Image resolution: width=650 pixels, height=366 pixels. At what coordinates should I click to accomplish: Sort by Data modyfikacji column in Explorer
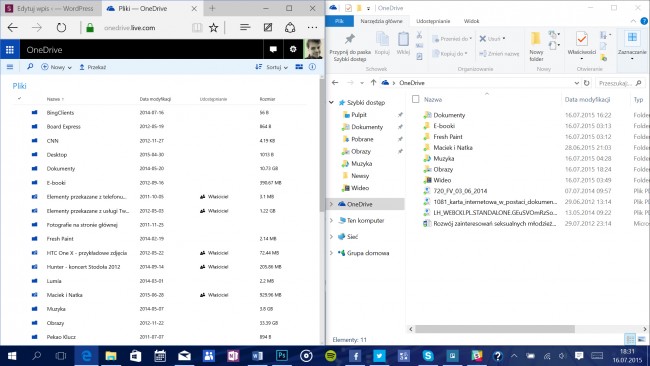[x=587, y=99]
